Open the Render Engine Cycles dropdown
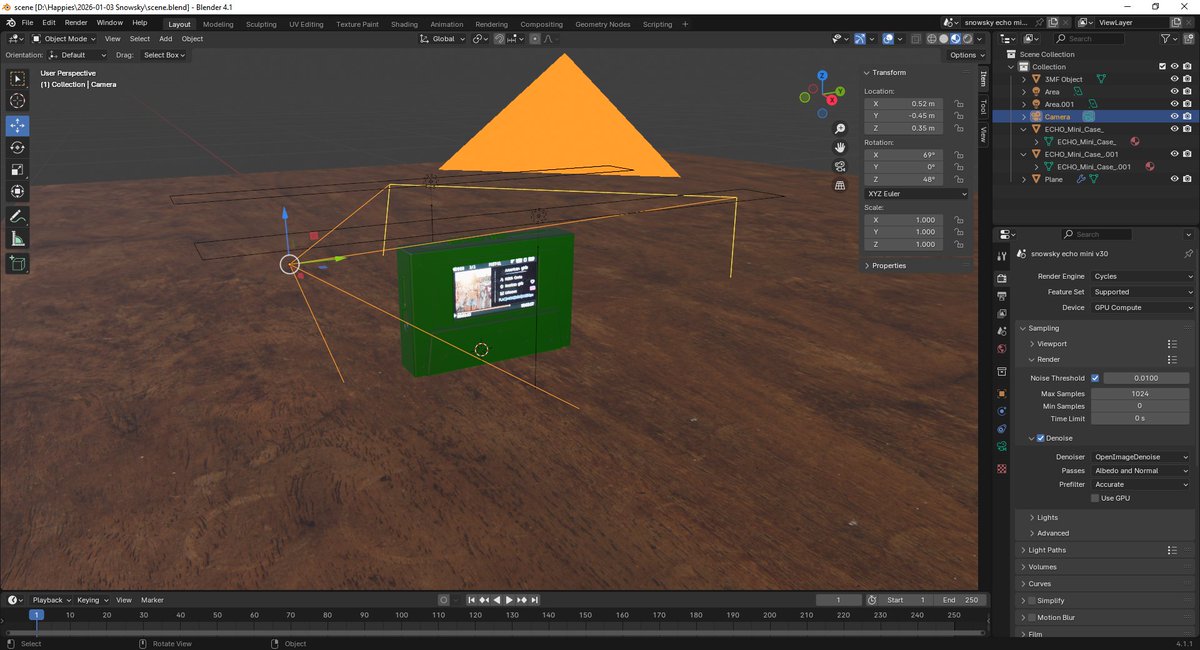Viewport: 1200px width, 650px height. point(1143,276)
